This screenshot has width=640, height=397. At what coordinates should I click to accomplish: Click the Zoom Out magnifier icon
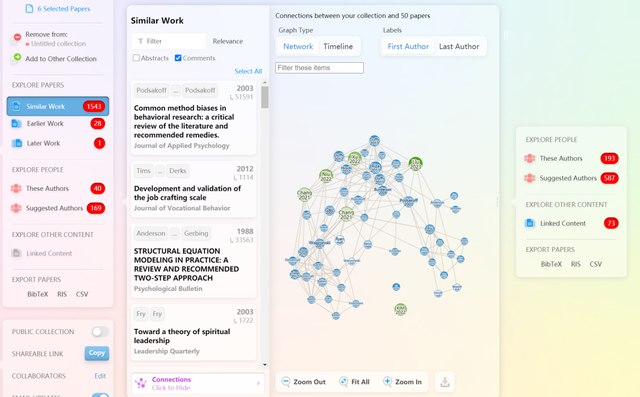pos(286,381)
